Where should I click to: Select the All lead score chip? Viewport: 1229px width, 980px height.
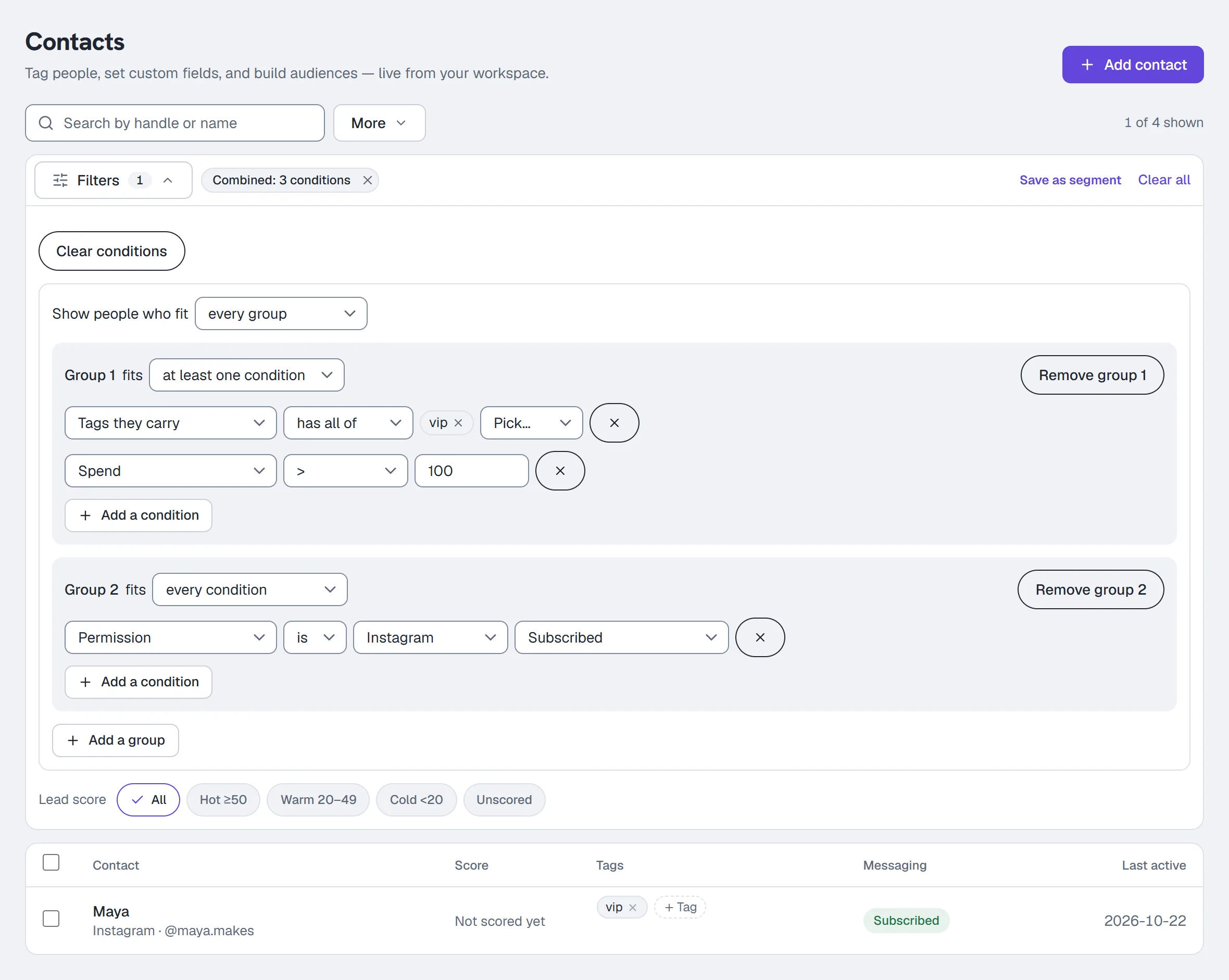click(148, 799)
